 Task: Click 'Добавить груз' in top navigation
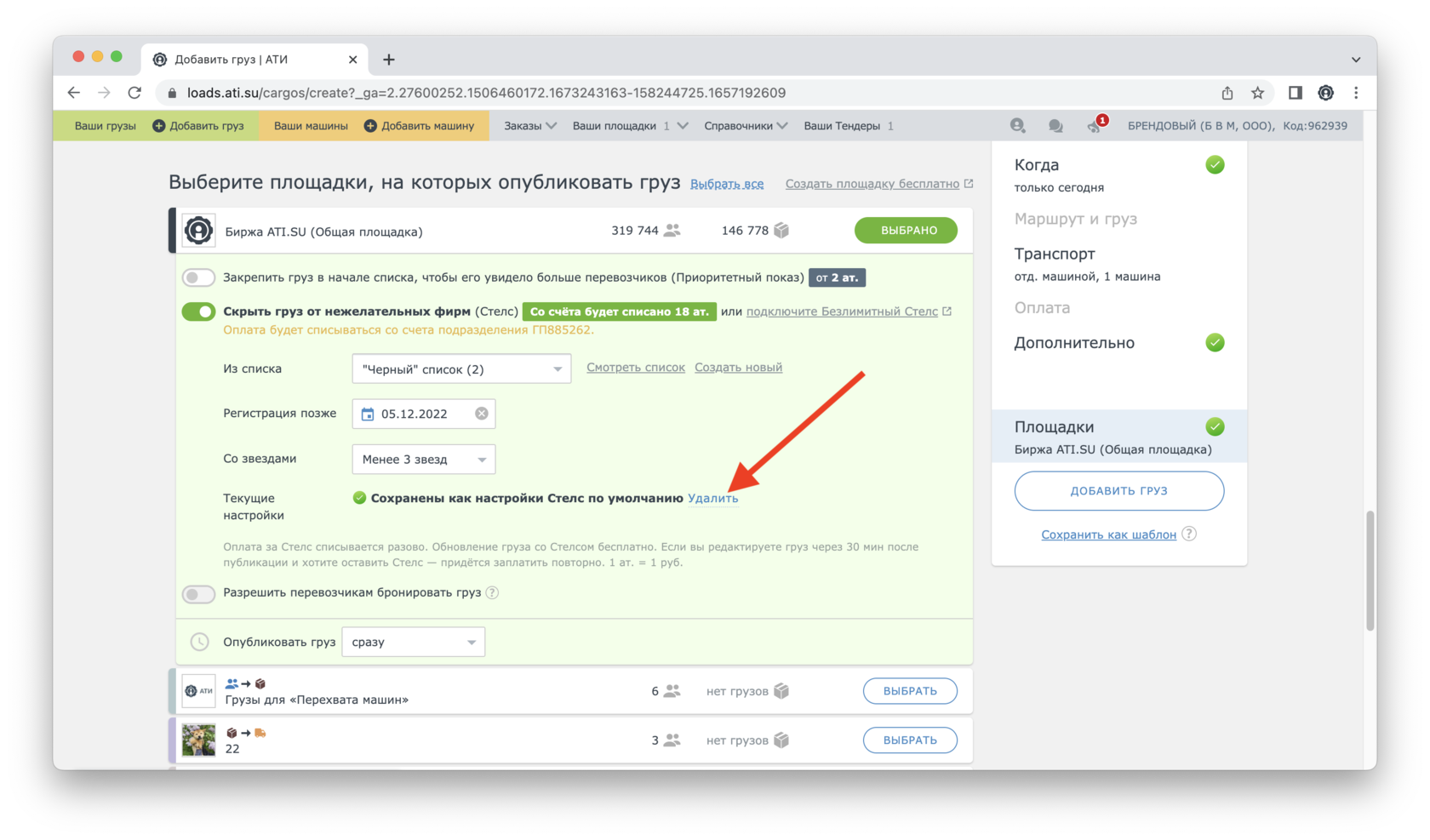click(198, 126)
